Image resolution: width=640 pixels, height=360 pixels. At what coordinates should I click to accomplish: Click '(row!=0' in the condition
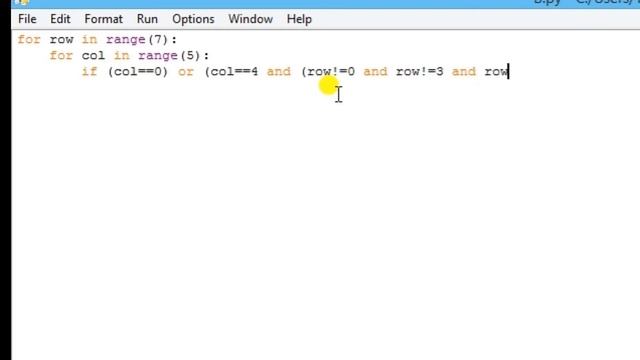point(328,72)
